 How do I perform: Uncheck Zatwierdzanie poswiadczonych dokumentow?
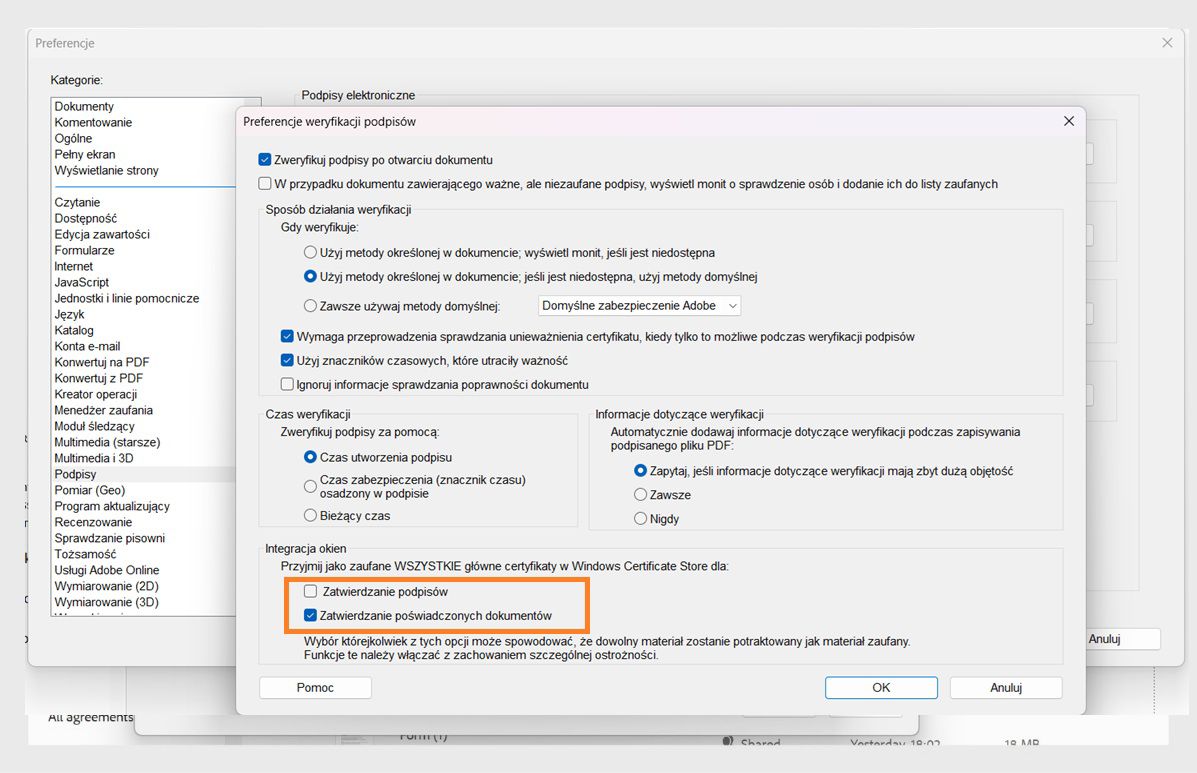click(311, 613)
